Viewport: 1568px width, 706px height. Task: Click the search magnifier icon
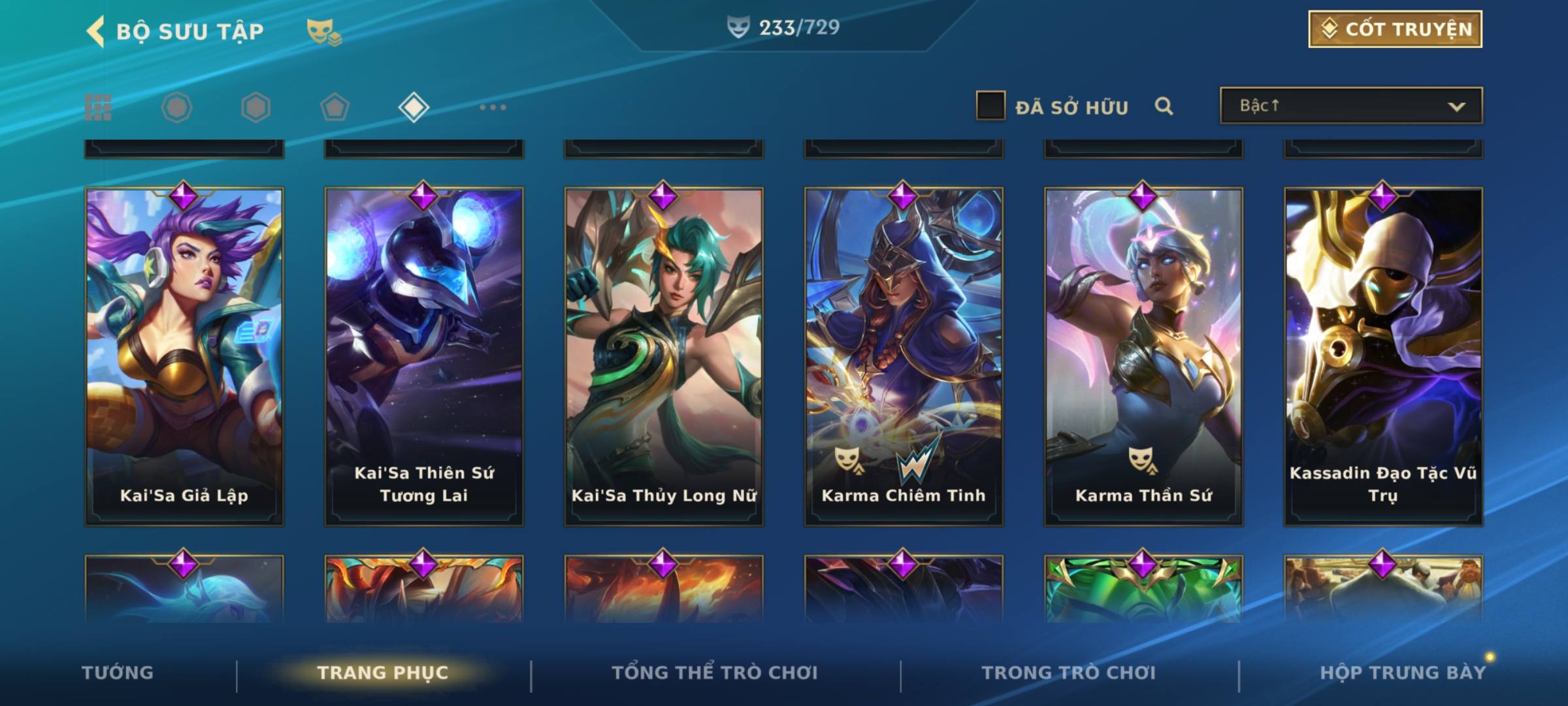[x=1164, y=106]
